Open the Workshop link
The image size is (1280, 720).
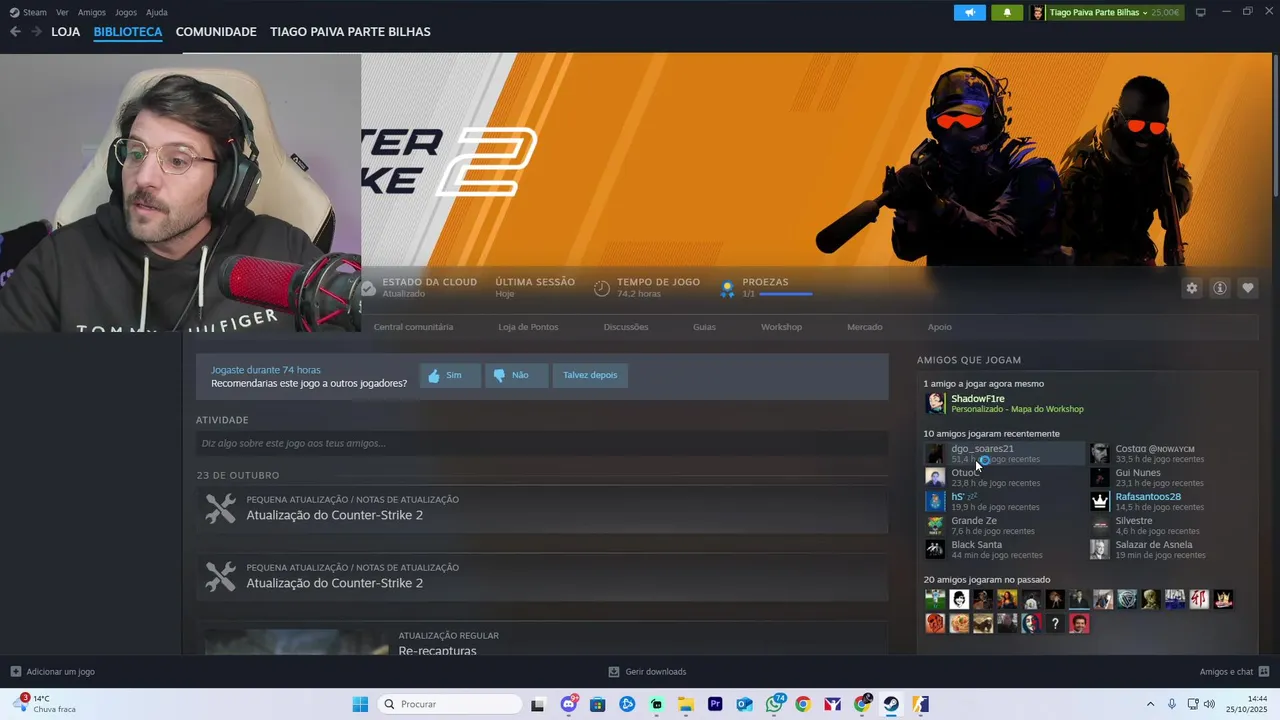[x=781, y=327]
